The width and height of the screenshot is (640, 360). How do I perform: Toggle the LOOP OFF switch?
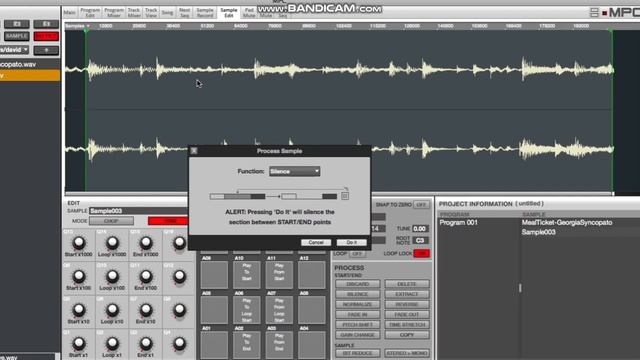pyautogui.click(x=357, y=254)
